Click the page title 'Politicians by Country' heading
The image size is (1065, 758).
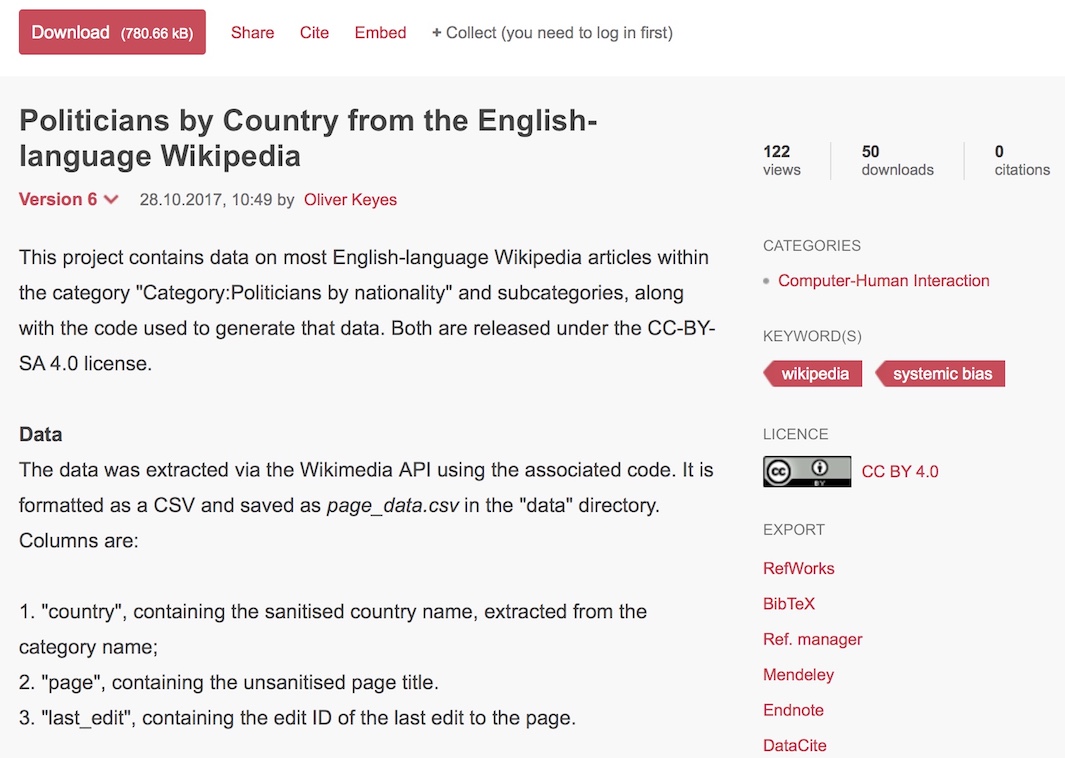308,138
